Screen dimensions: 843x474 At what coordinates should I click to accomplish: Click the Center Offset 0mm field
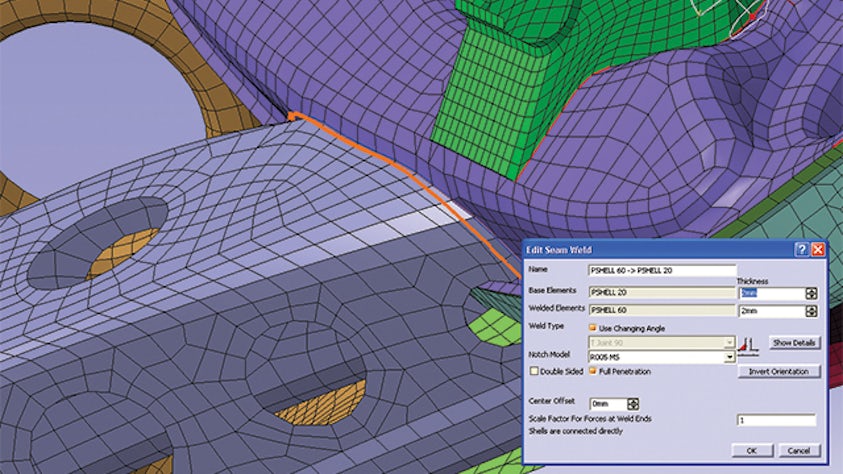point(608,404)
